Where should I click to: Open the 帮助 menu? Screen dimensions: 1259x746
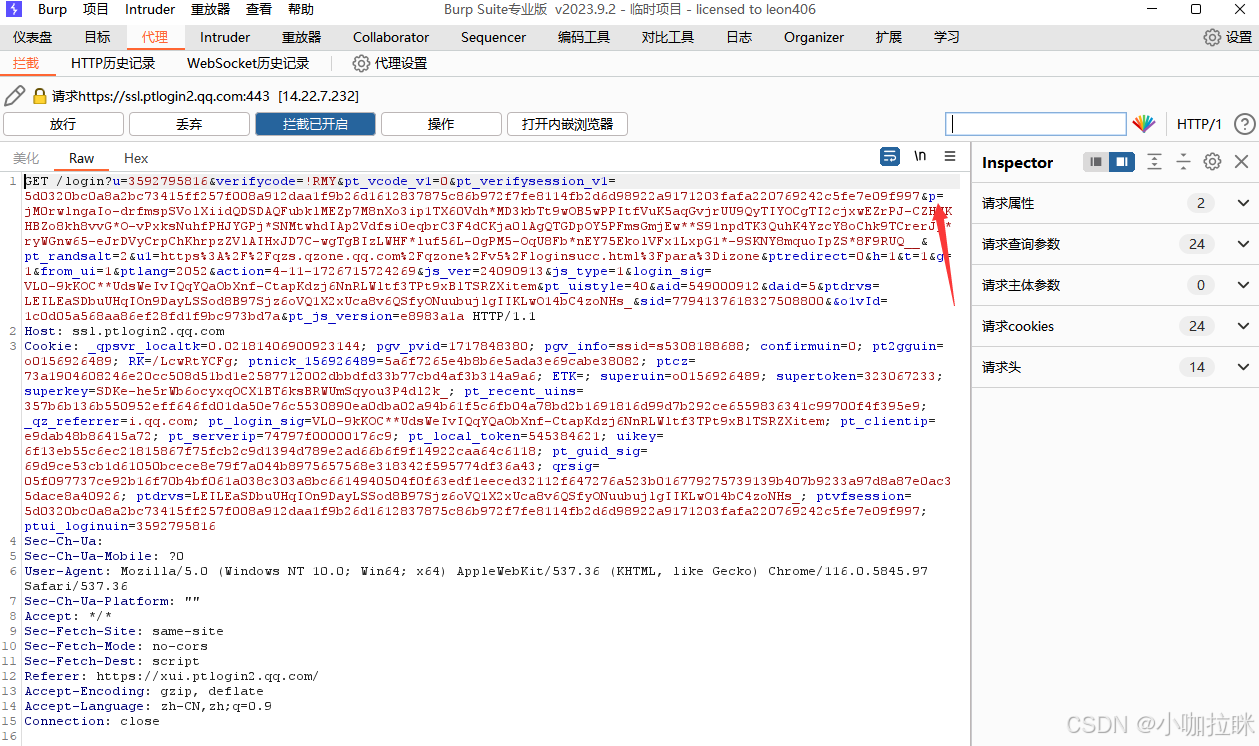click(x=300, y=9)
